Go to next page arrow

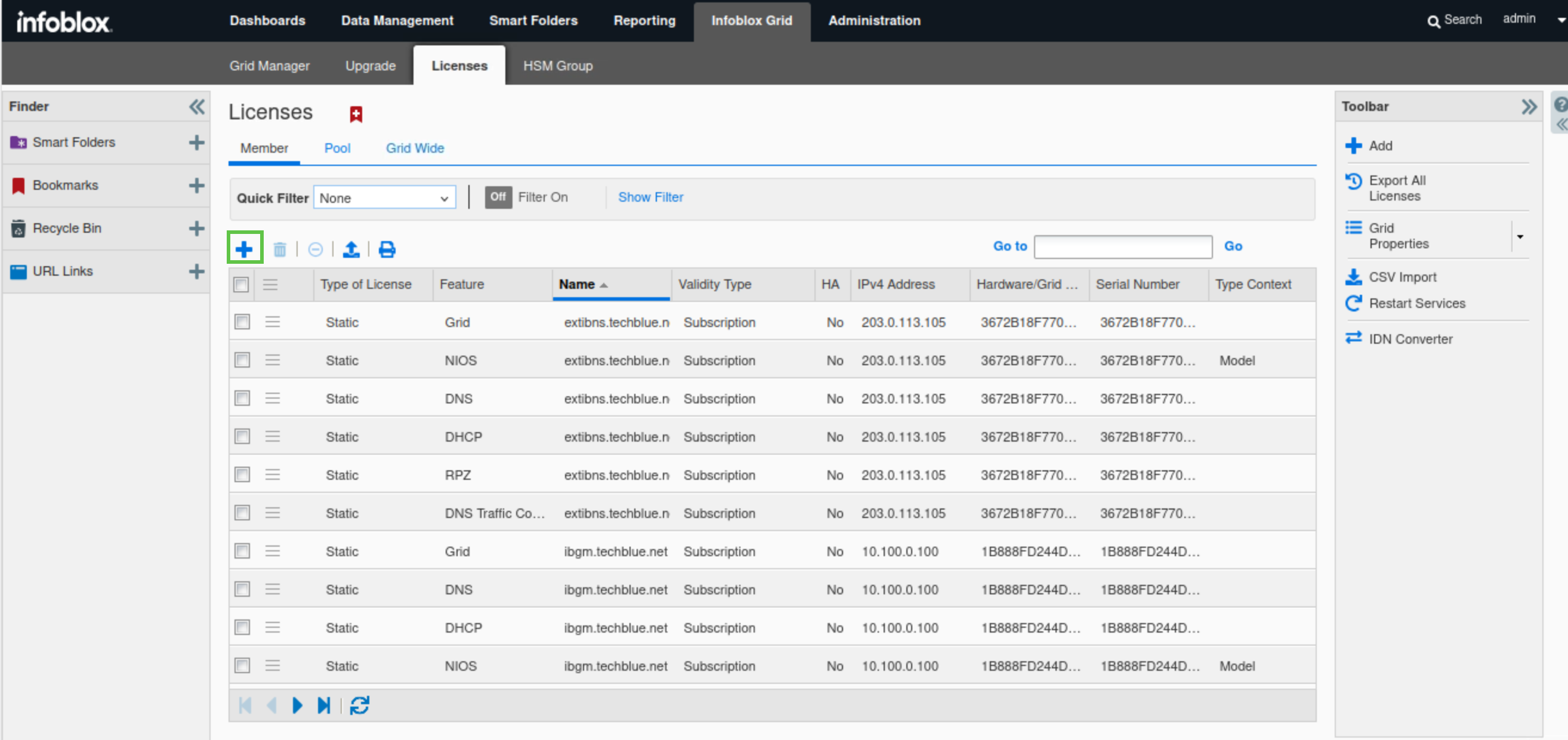(297, 705)
